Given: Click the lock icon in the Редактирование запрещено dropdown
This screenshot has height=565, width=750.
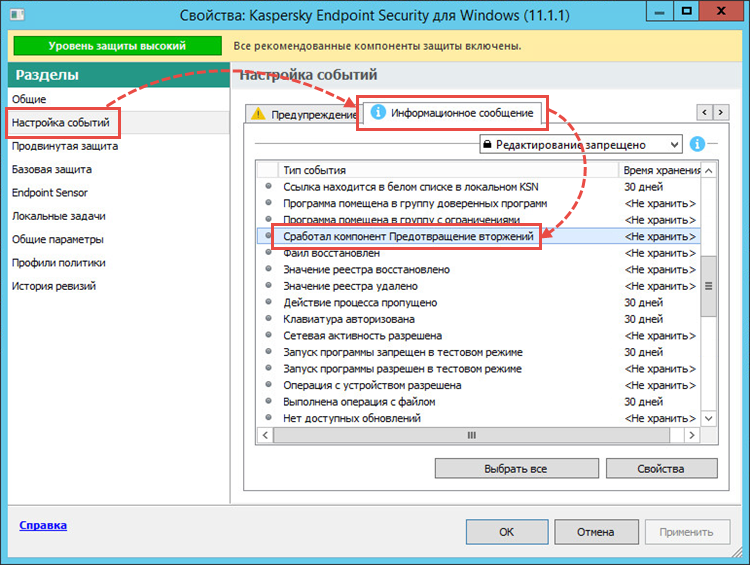Looking at the screenshot, I should 487,144.
